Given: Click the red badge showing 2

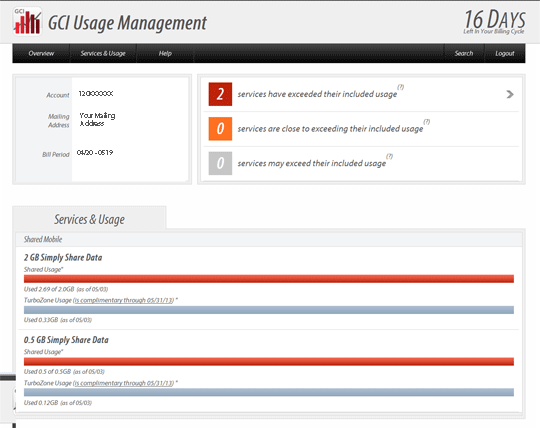Looking at the screenshot, I should (x=220, y=94).
